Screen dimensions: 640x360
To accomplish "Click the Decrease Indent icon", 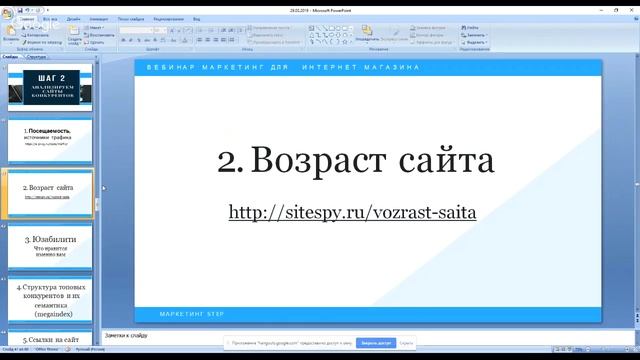I will [224, 30].
